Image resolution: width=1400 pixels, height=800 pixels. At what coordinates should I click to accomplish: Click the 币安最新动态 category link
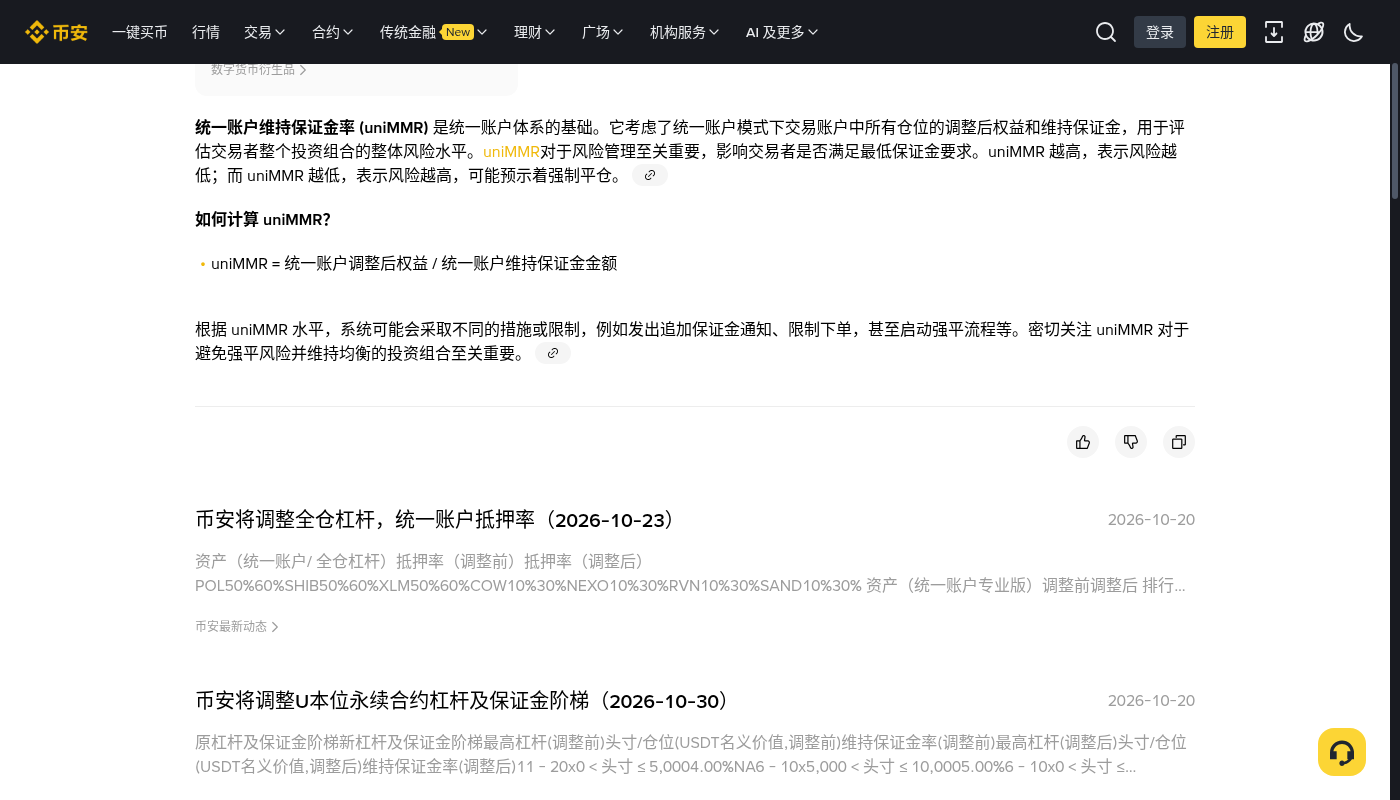coord(237,627)
